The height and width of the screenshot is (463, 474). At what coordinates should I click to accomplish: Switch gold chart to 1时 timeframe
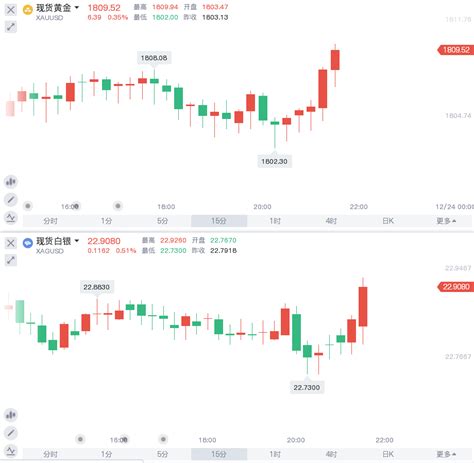[275, 221]
